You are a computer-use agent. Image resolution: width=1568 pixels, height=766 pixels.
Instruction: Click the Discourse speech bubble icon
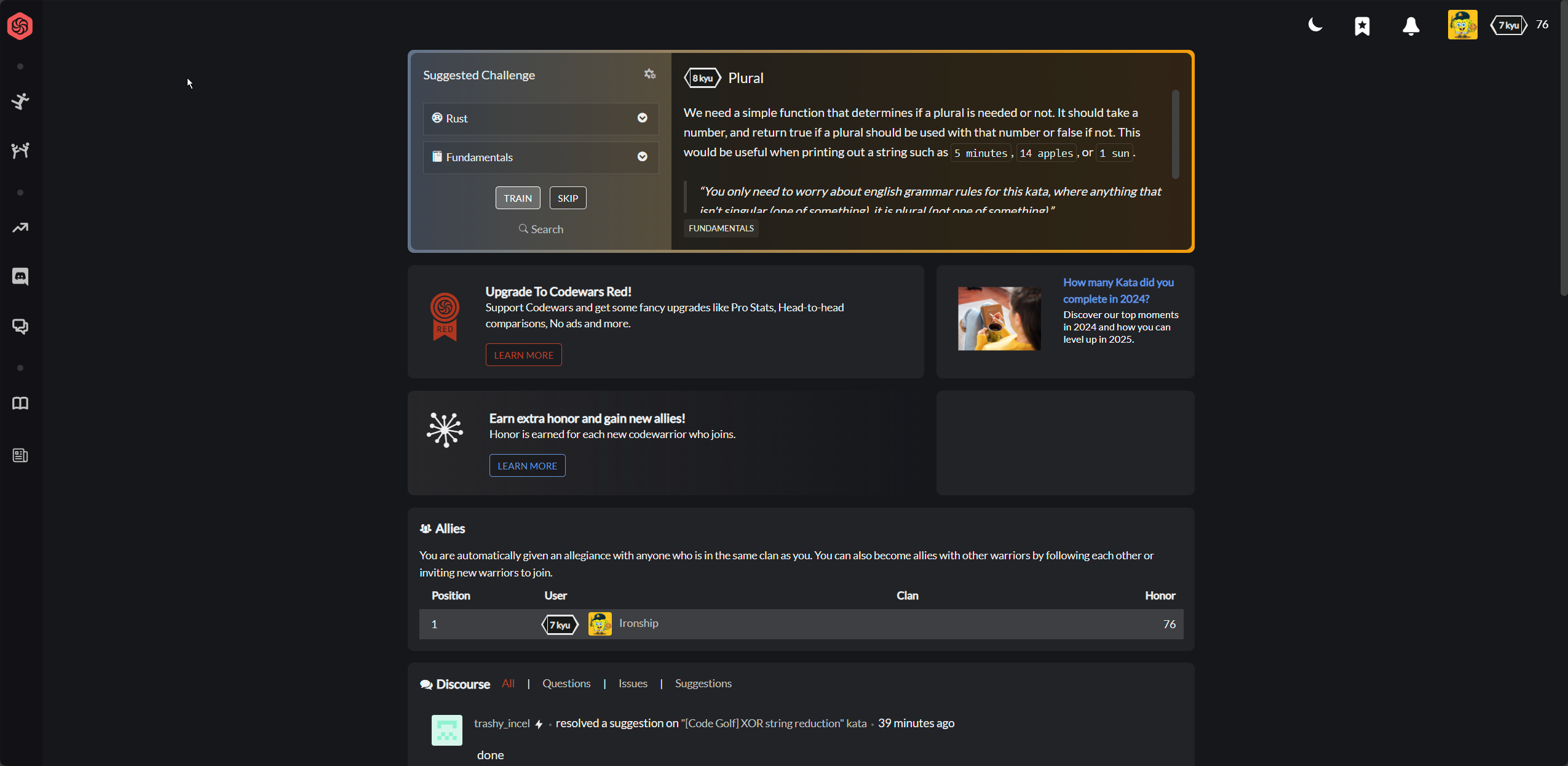427,684
